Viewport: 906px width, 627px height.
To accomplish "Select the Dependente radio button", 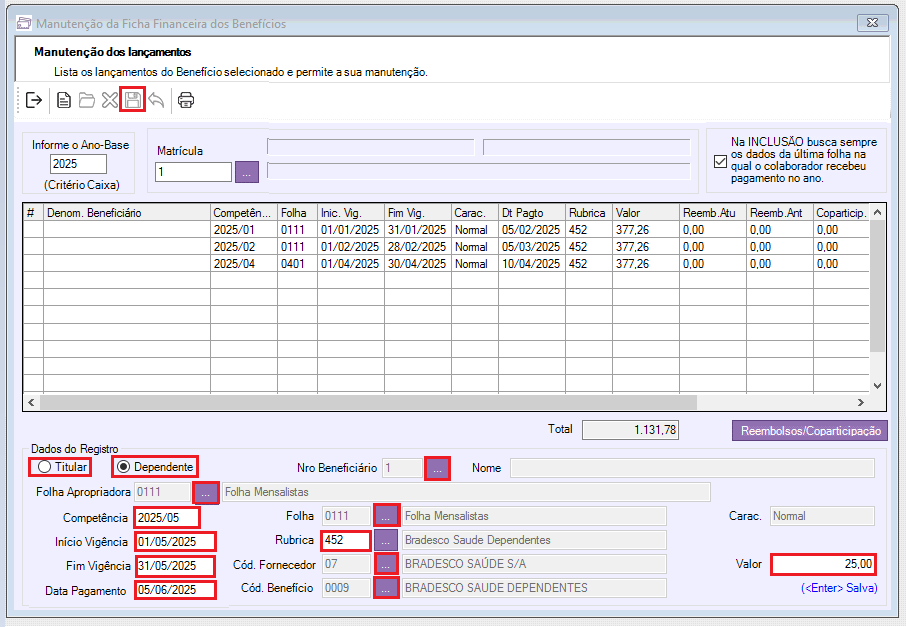I will tap(124, 467).
